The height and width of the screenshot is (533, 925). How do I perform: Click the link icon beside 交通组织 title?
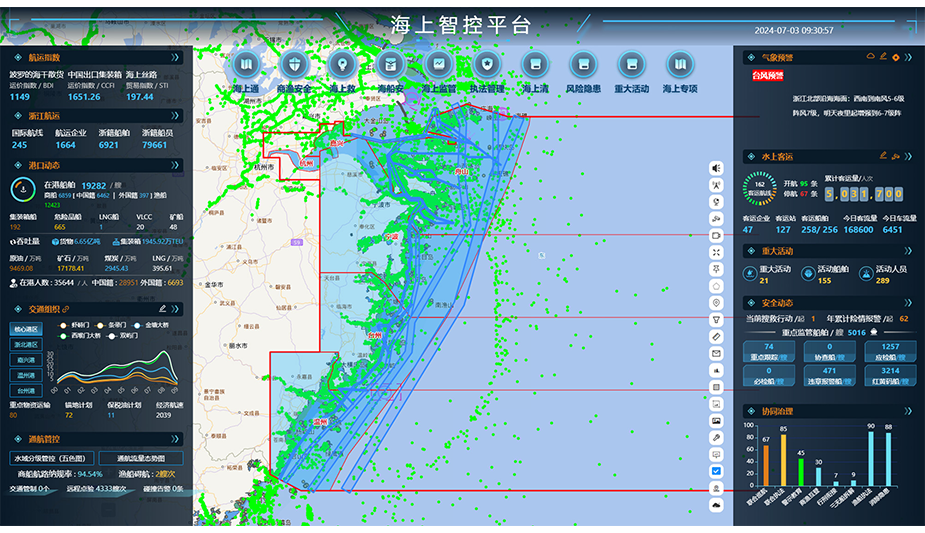pos(67,309)
